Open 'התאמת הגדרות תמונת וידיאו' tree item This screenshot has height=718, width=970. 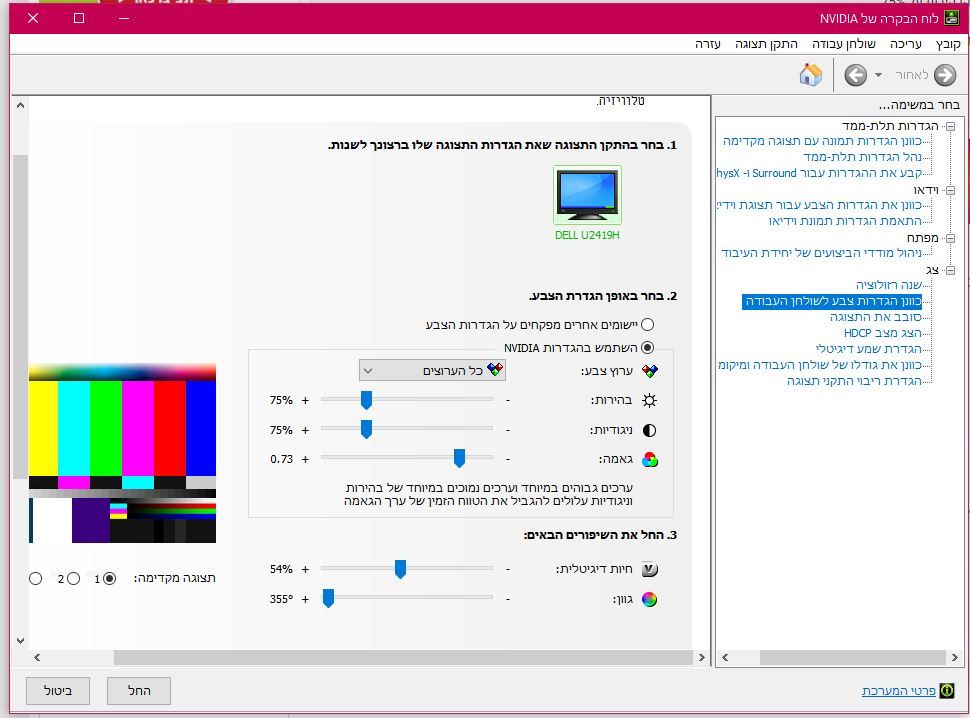click(845, 221)
